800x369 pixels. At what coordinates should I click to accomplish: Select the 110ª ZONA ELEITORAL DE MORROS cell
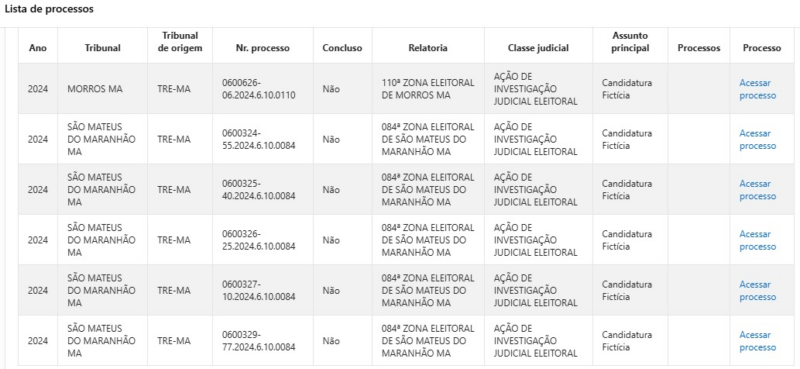pos(428,89)
